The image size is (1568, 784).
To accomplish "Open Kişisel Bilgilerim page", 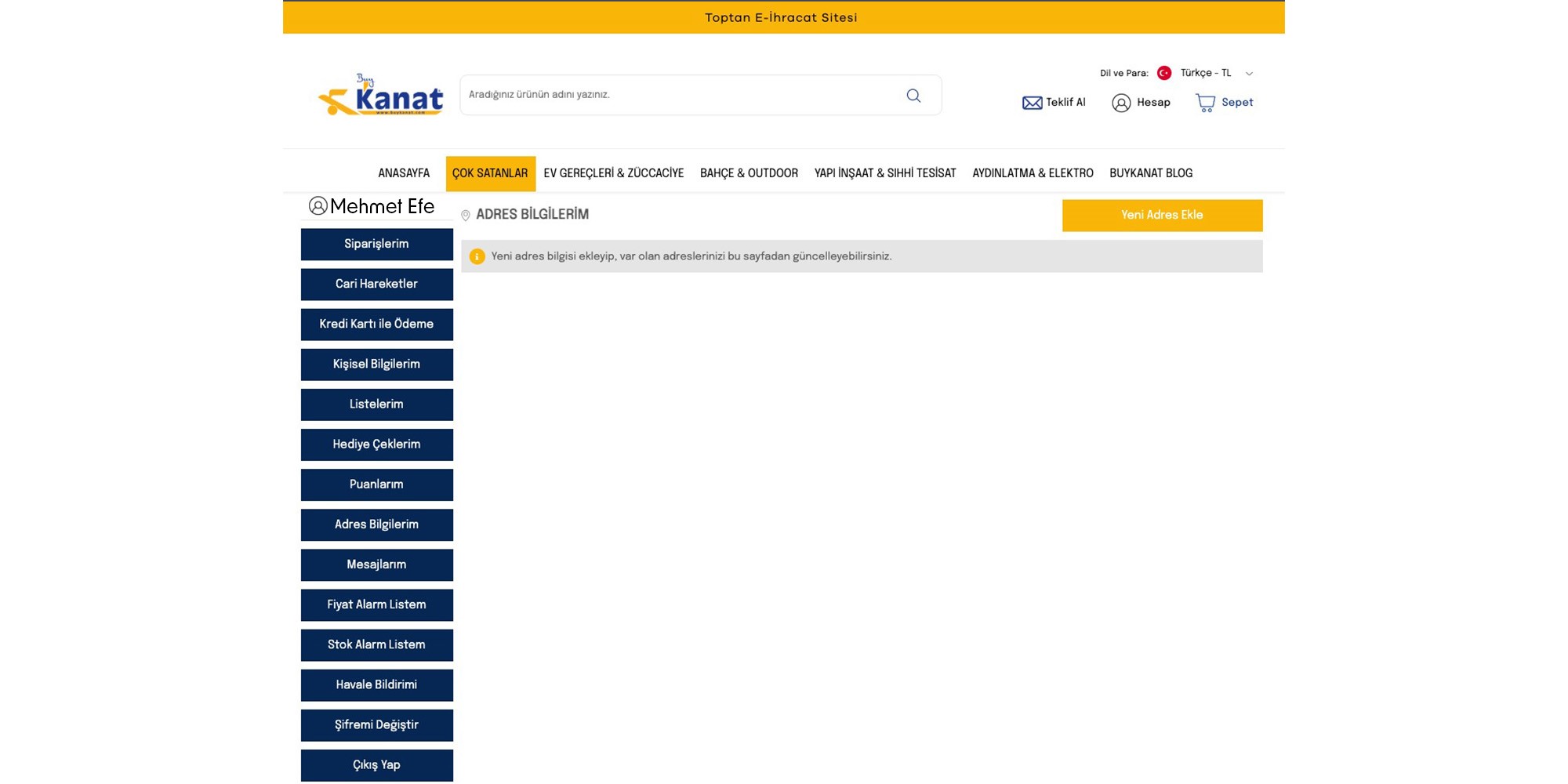I will 376,365.
